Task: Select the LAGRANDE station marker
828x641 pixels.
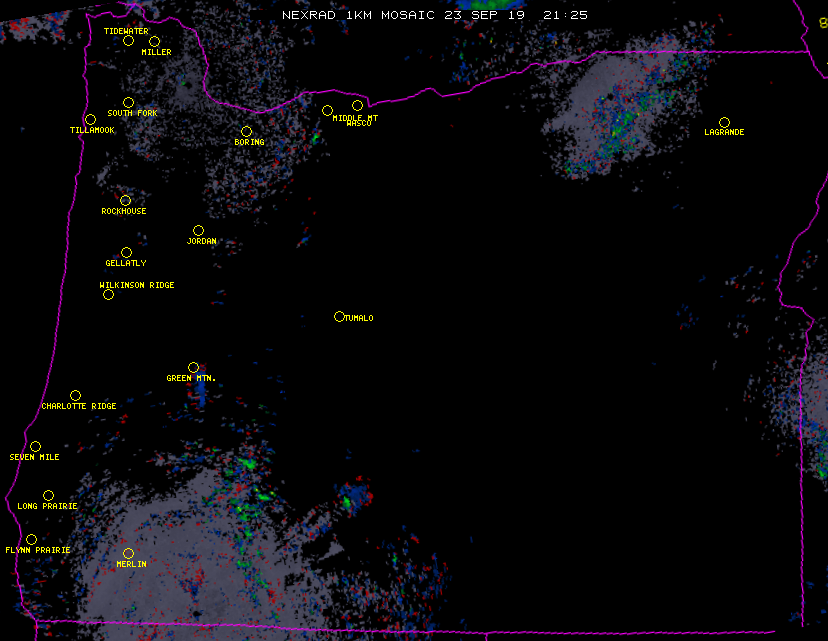Action: (x=724, y=122)
